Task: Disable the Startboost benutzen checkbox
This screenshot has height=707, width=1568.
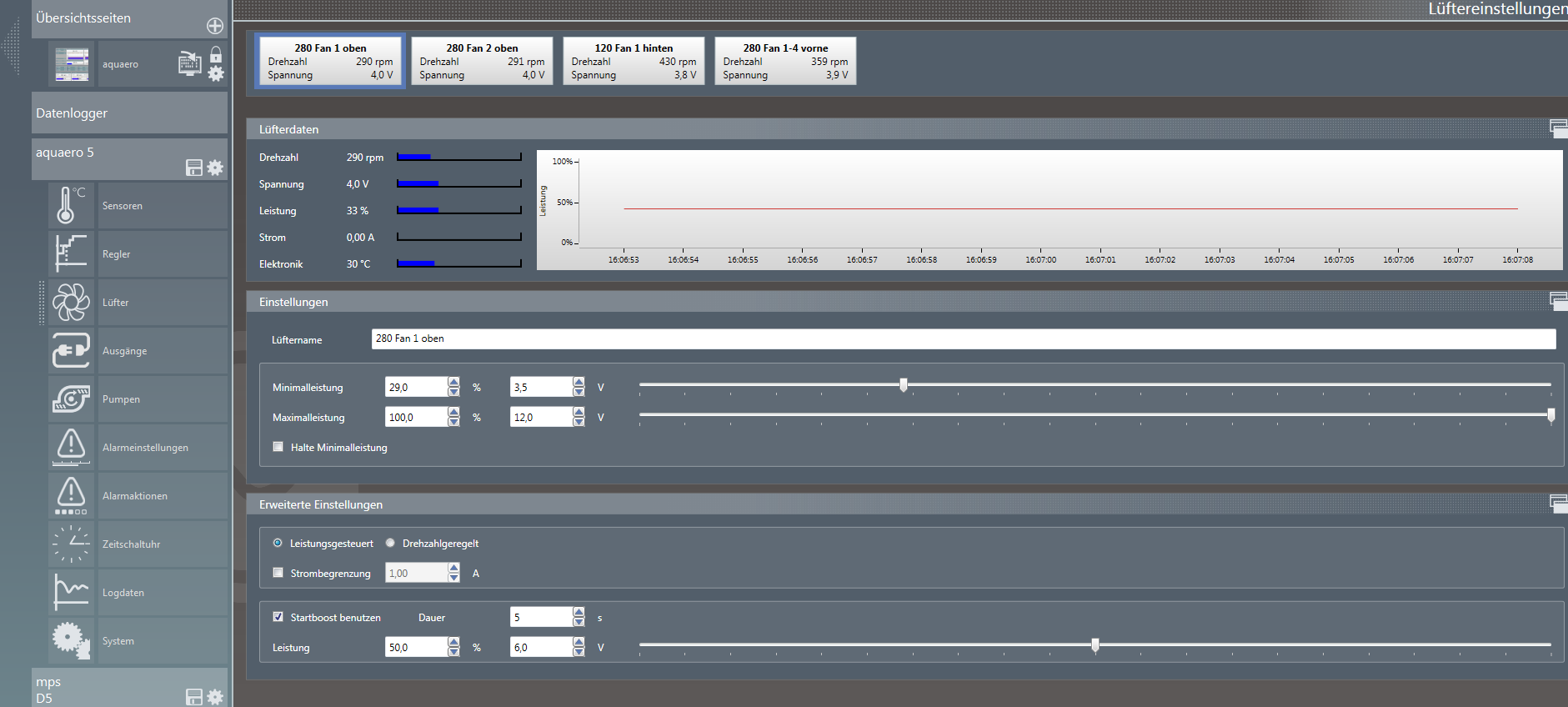Action: click(x=278, y=617)
